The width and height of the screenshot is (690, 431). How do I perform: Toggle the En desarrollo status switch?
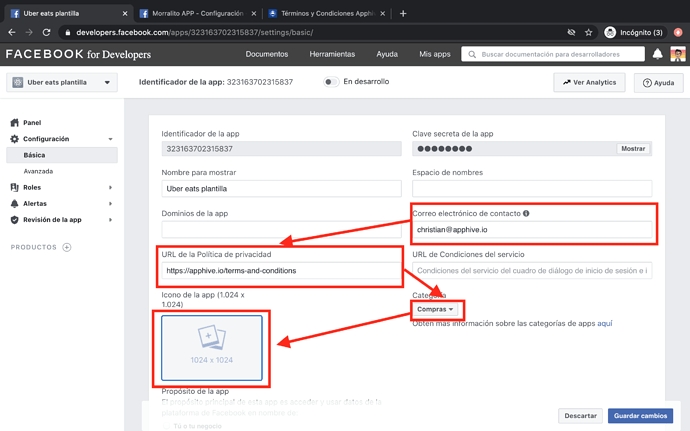pos(331,82)
